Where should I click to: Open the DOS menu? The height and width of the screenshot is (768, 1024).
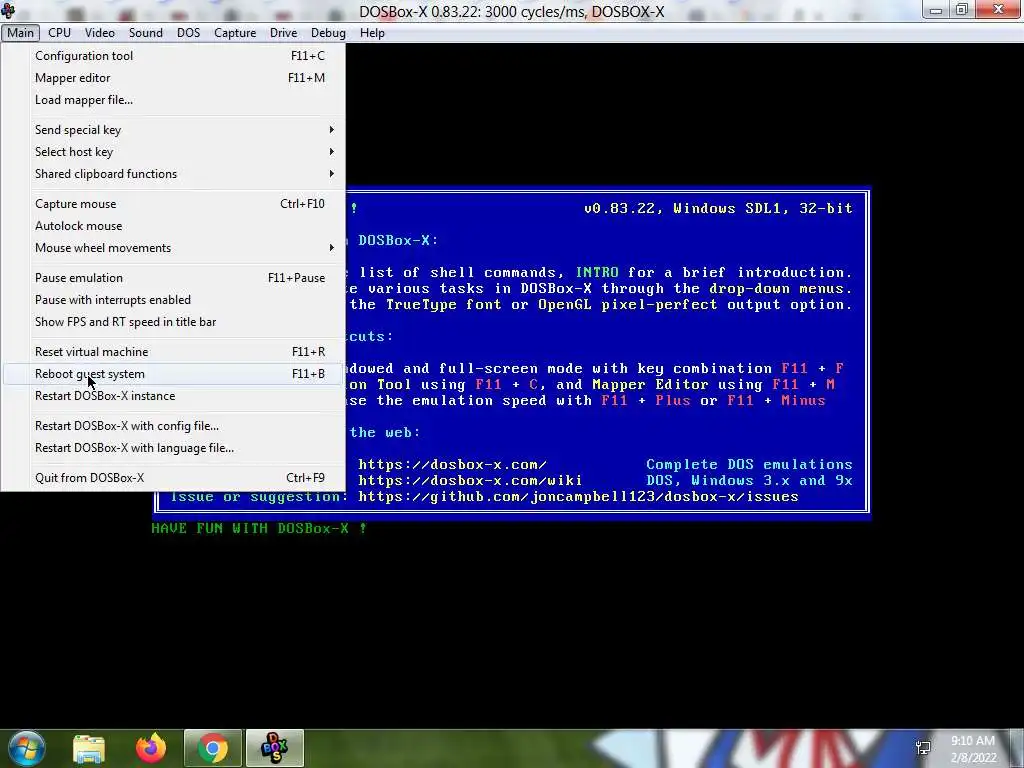click(x=188, y=33)
